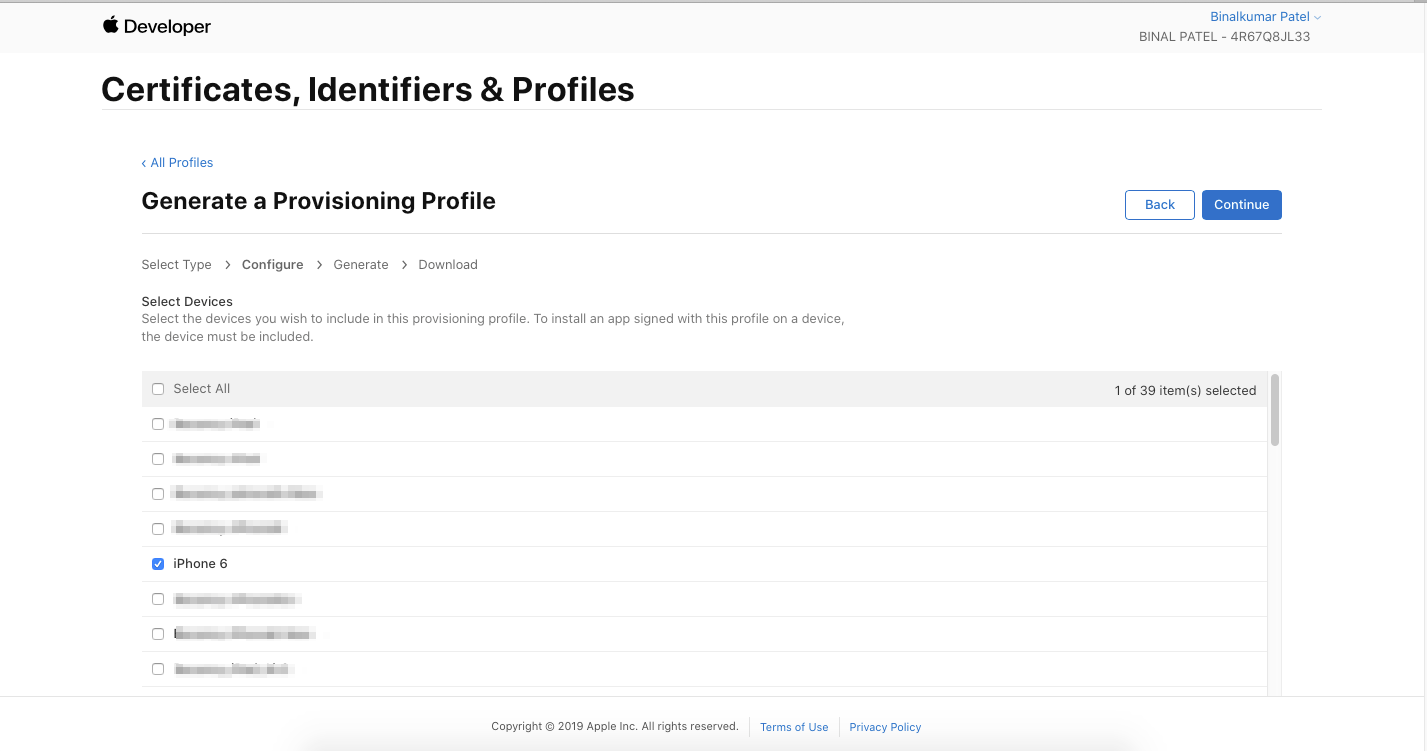Click the Back button
Image resolution: width=1427 pixels, height=751 pixels.
(x=1160, y=204)
